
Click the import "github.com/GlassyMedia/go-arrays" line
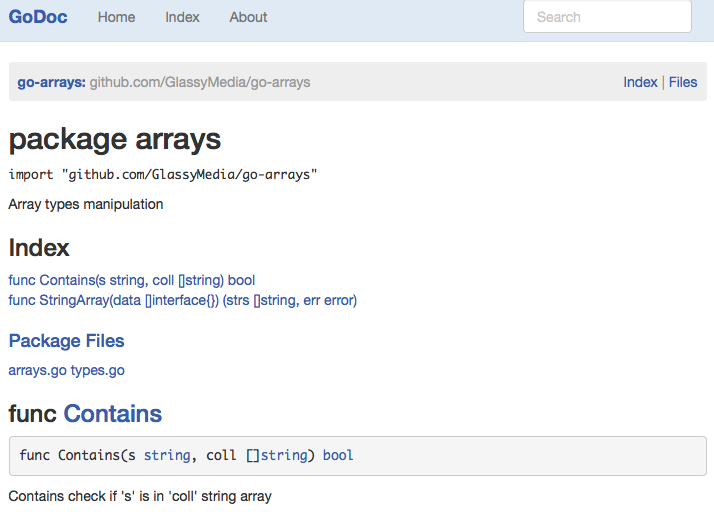pos(163,175)
